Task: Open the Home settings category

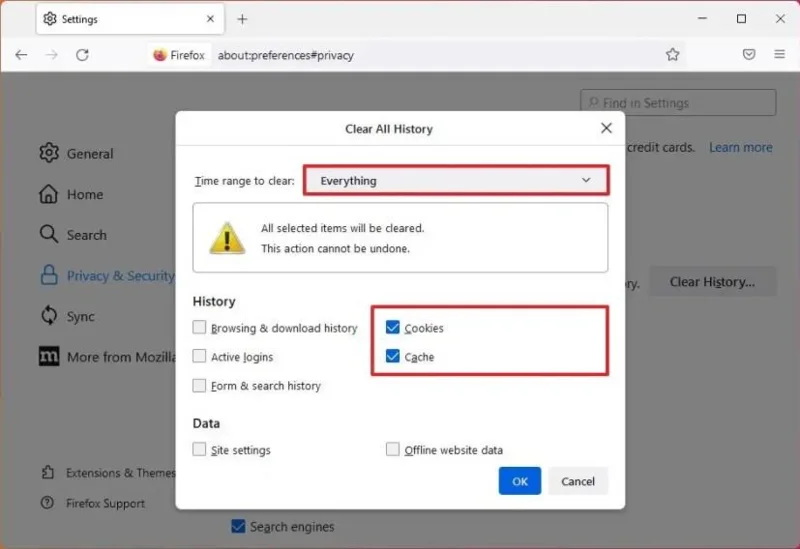Action: [x=71, y=194]
